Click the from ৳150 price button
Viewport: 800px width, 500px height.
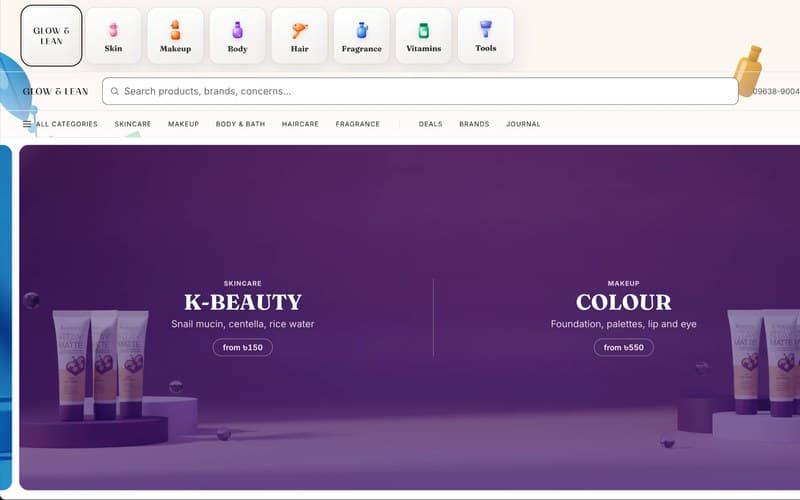tap(243, 347)
